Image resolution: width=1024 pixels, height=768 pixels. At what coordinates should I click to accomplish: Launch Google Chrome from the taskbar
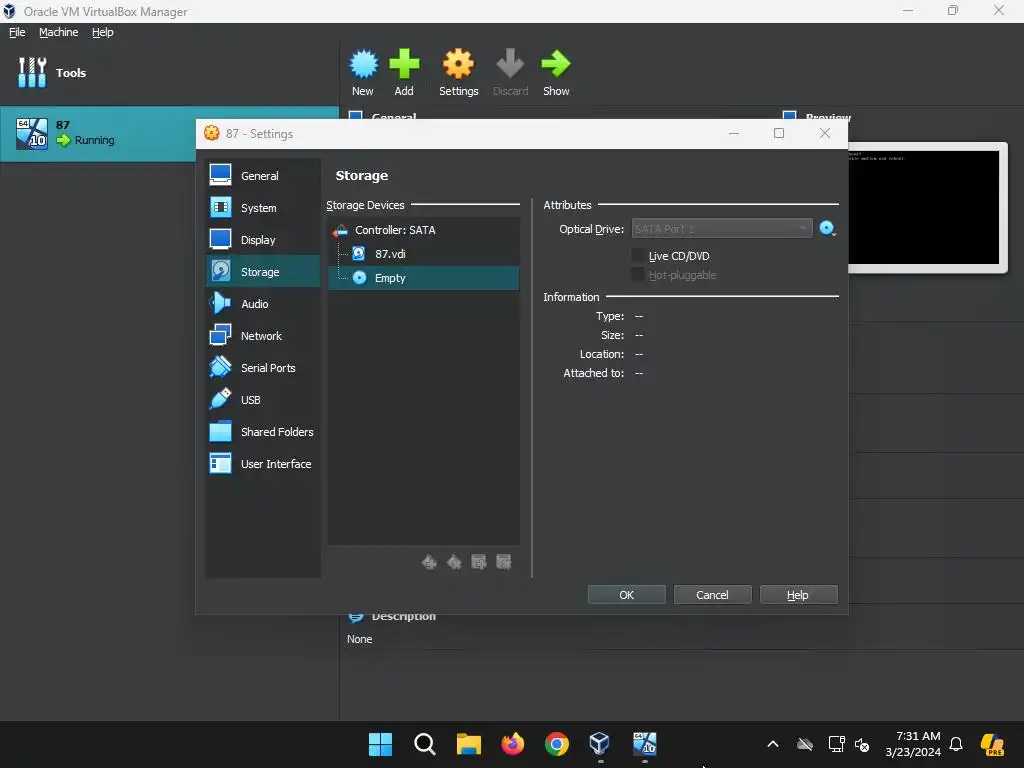(x=556, y=744)
